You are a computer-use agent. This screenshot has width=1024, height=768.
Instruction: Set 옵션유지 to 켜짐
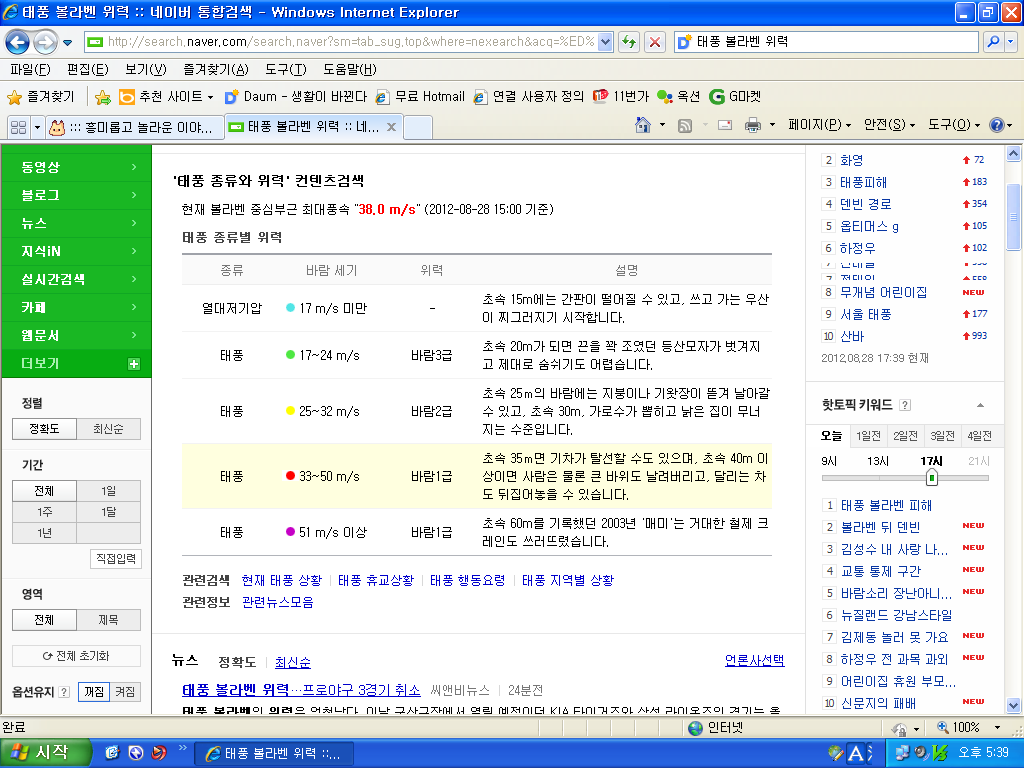click(125, 692)
